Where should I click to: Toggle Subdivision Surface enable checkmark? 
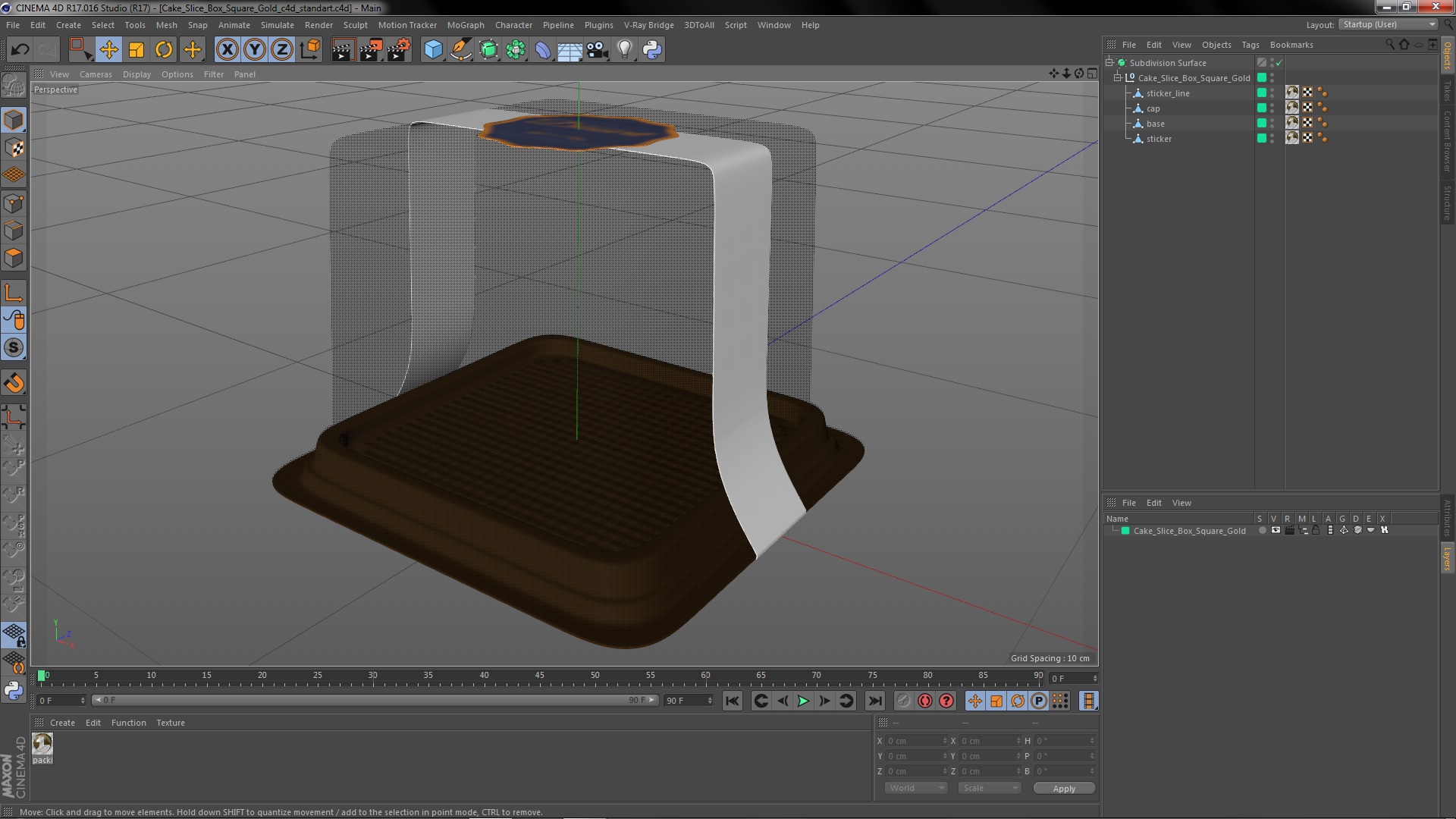pos(1279,63)
